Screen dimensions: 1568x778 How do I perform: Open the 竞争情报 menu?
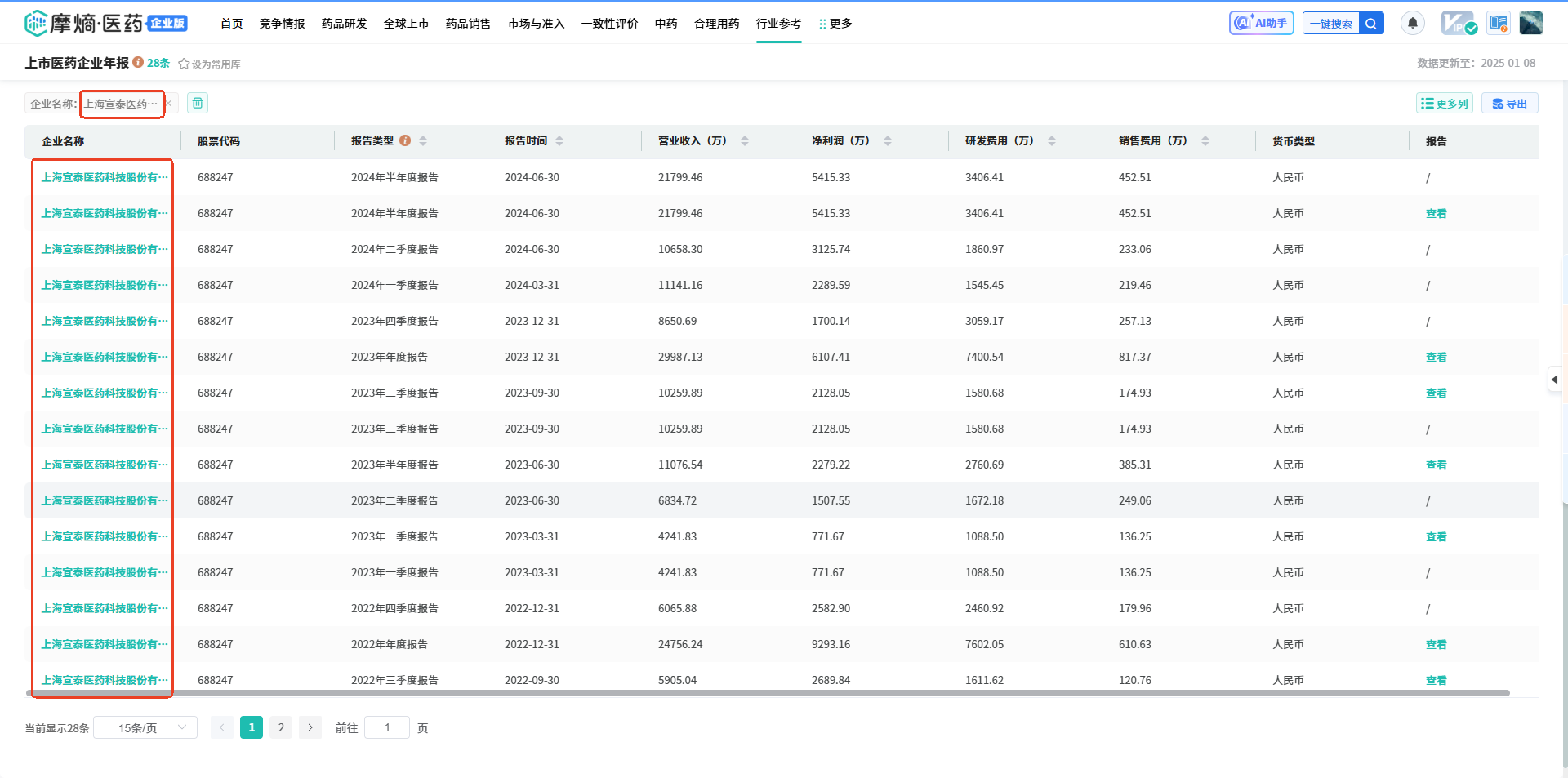[x=283, y=24]
